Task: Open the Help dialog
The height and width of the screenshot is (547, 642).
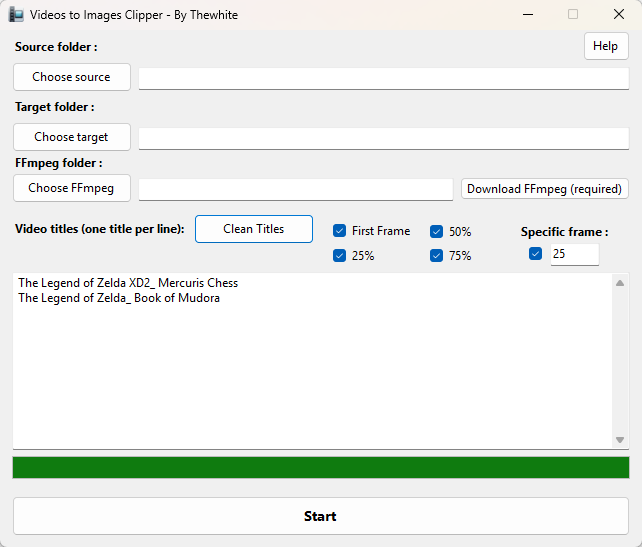Action: click(606, 46)
